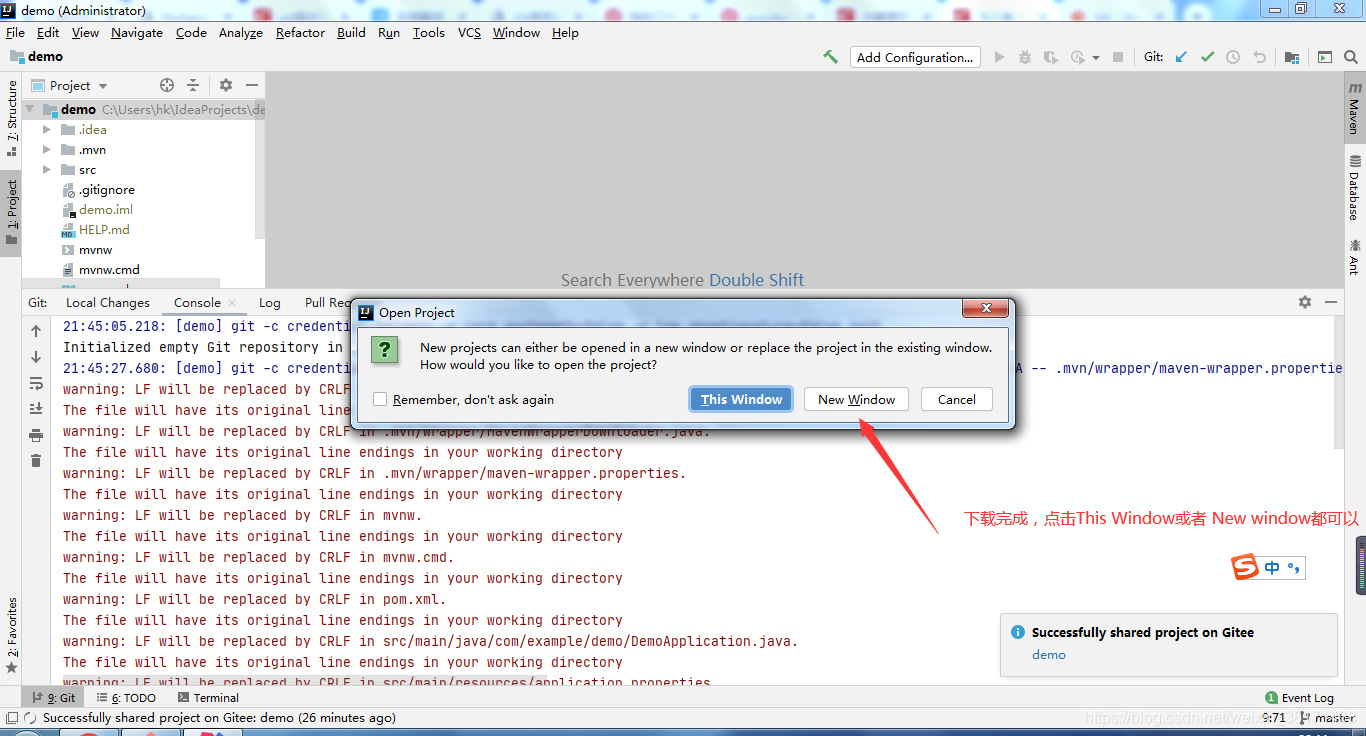Screen dimensions: 1366x736
Task: Open Project panel settings gear
Action: coord(226,85)
